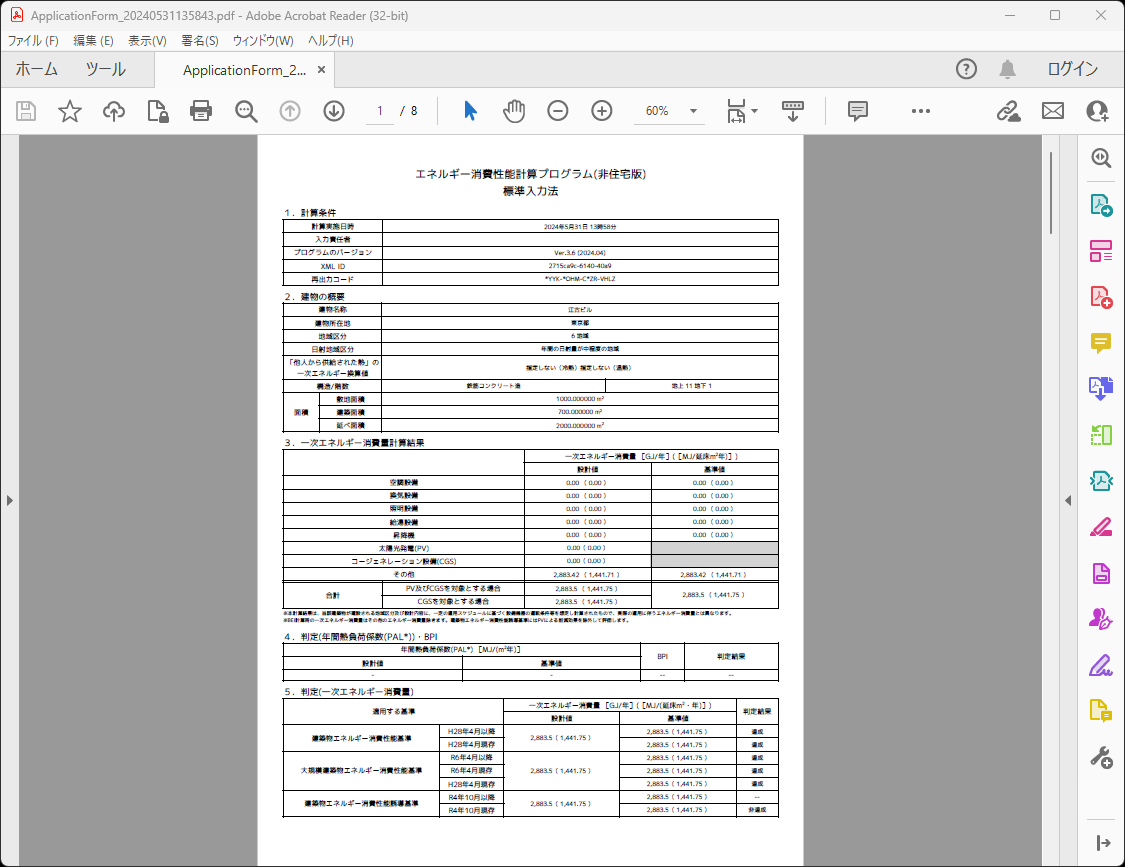The height and width of the screenshot is (867, 1125).
Task: Switch to the ホーム tab
Action: pos(37,70)
